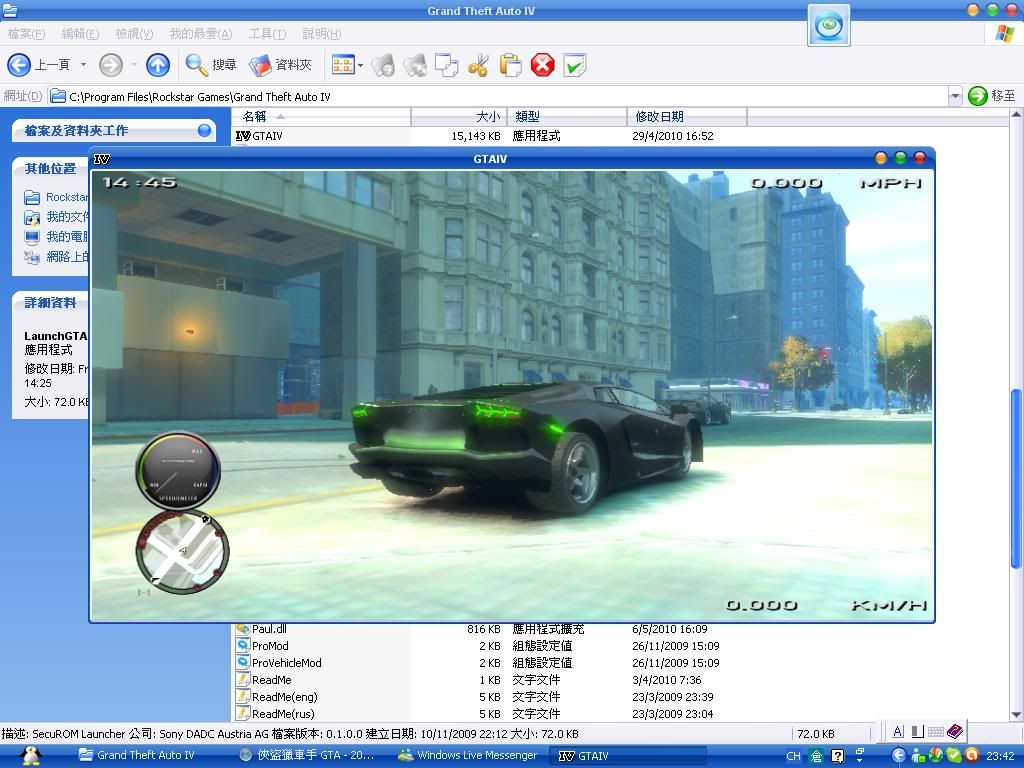Screen dimensions: 1024x768
Task: Expand the address bar dropdown arrow
Action: 954,96
